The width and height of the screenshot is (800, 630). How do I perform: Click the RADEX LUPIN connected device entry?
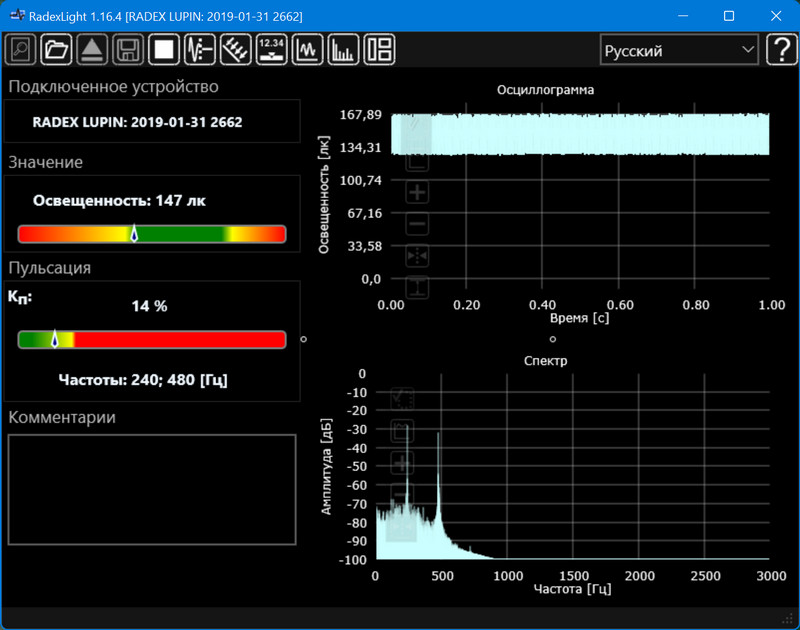coord(137,123)
